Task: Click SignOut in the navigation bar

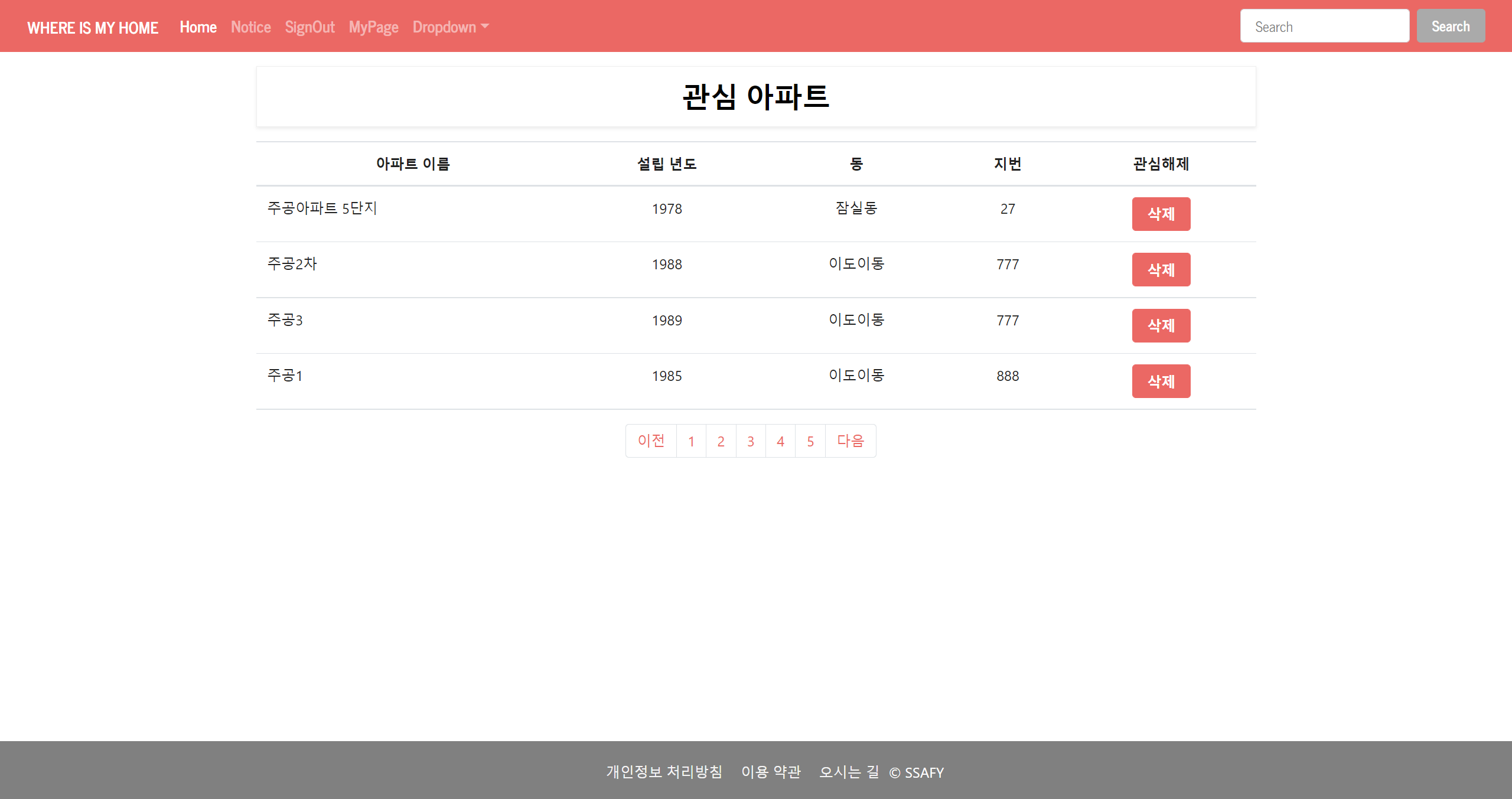Action: [309, 27]
